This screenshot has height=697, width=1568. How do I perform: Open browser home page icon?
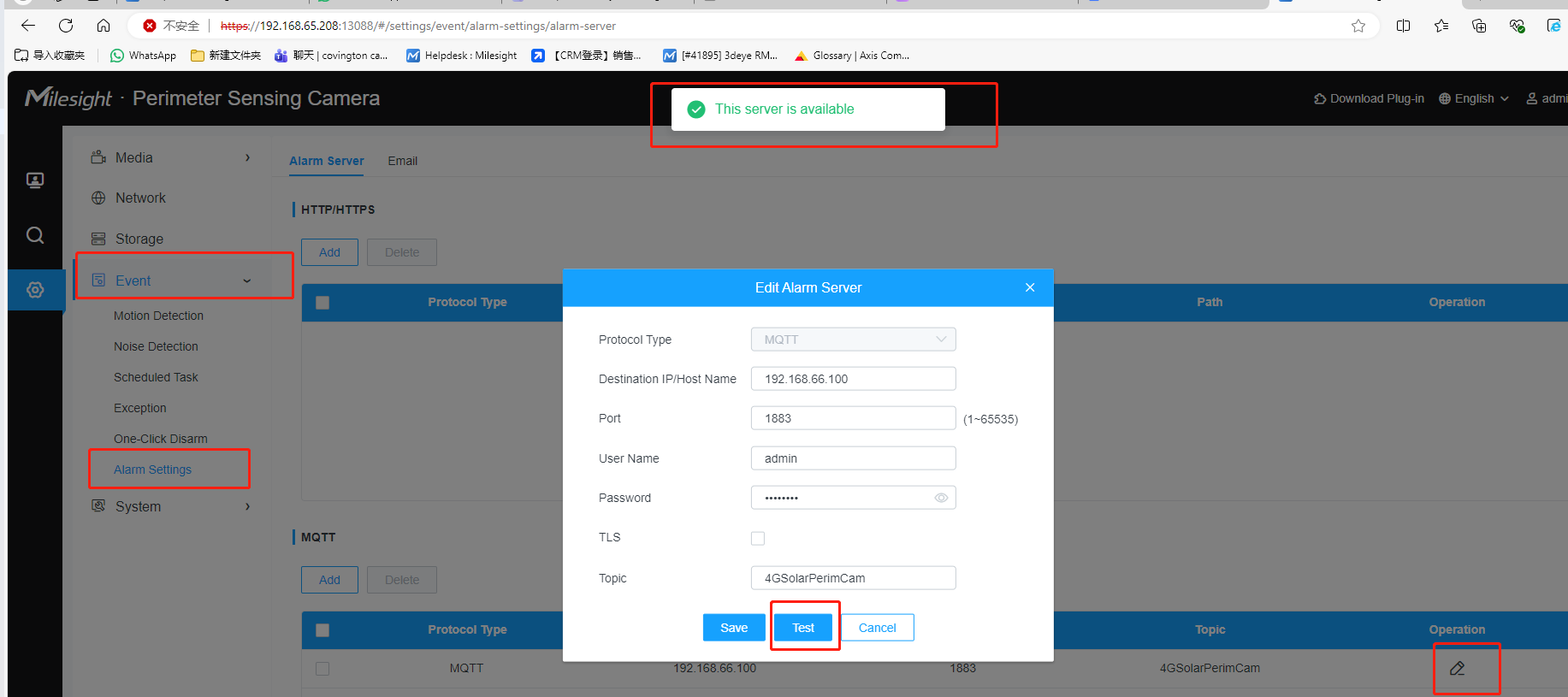[104, 26]
